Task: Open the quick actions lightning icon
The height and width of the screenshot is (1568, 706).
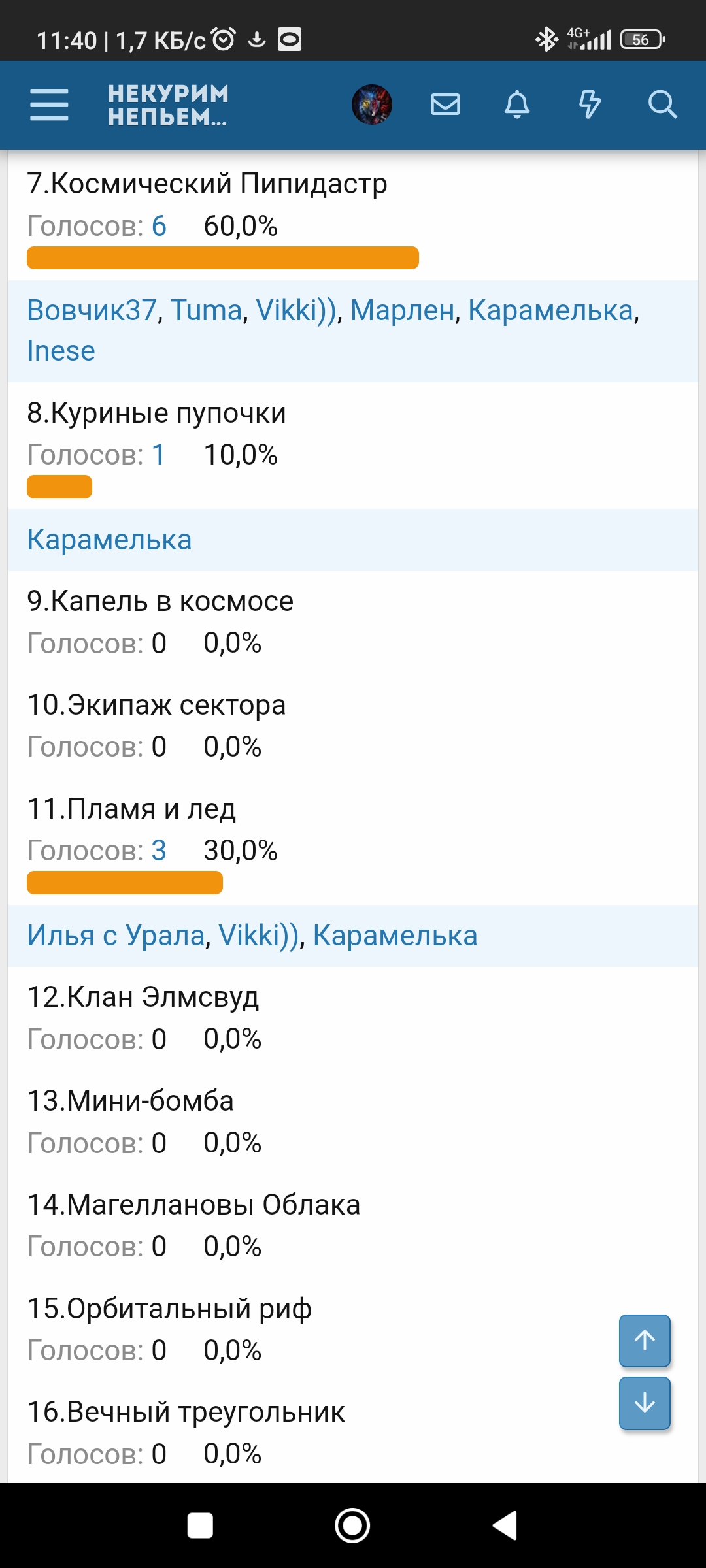Action: tap(590, 105)
